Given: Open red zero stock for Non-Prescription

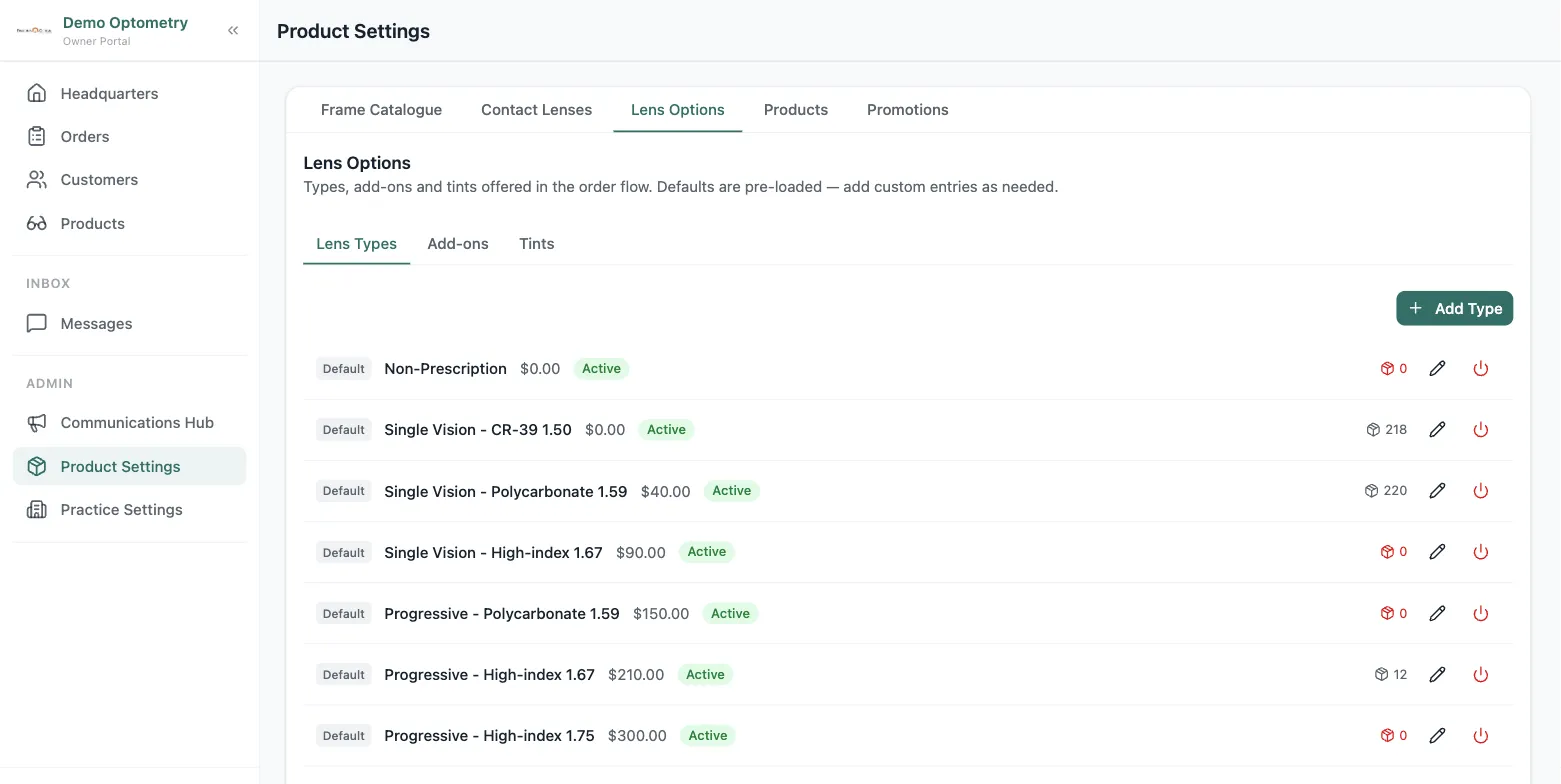Looking at the screenshot, I should (1394, 368).
